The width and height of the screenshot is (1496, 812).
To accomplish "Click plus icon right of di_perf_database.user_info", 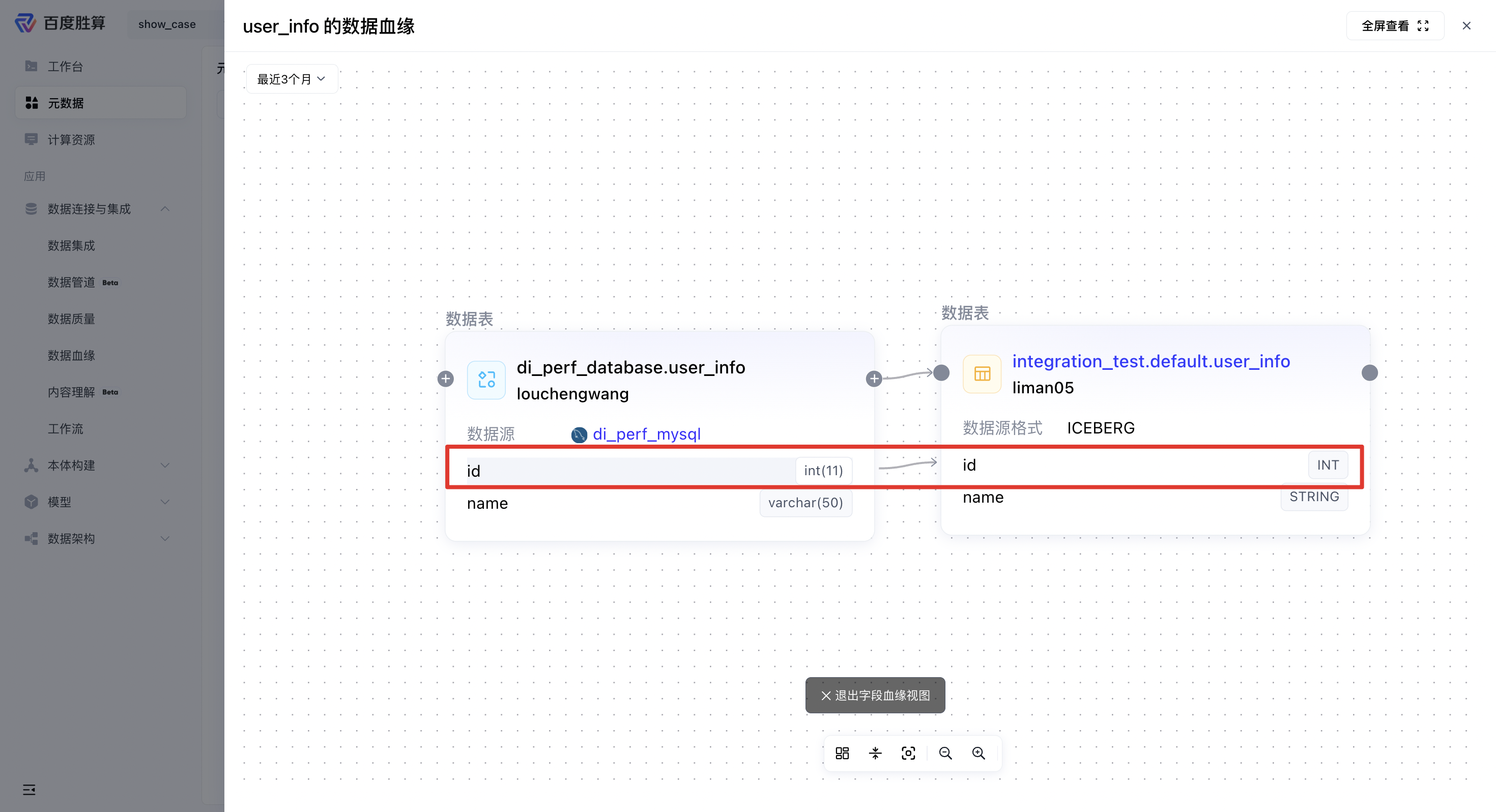I will click(x=874, y=379).
